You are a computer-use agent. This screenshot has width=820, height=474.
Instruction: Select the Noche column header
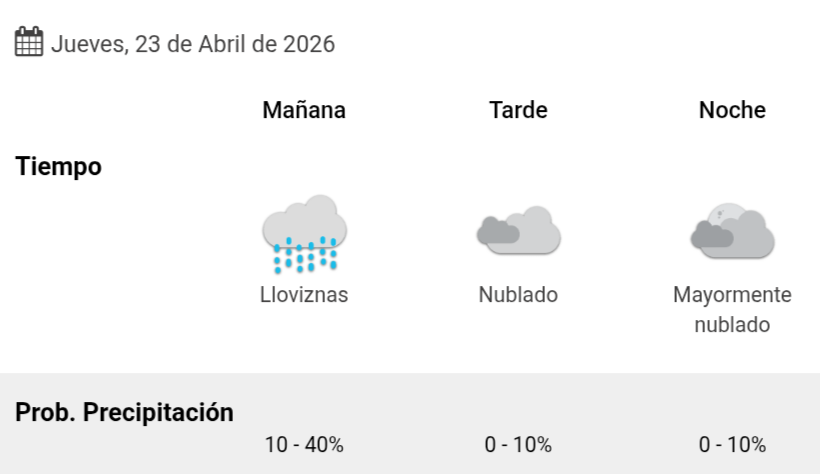732,110
